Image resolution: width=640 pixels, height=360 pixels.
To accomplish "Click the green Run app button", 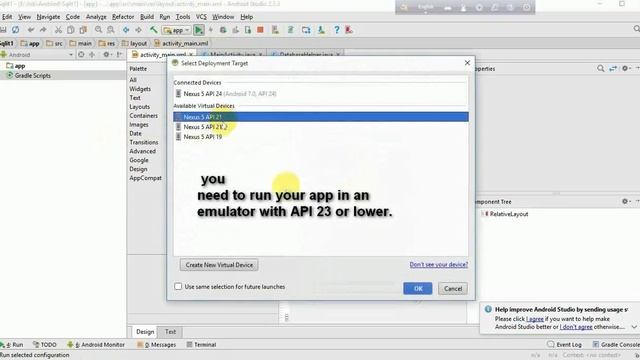I will (x=199, y=30).
